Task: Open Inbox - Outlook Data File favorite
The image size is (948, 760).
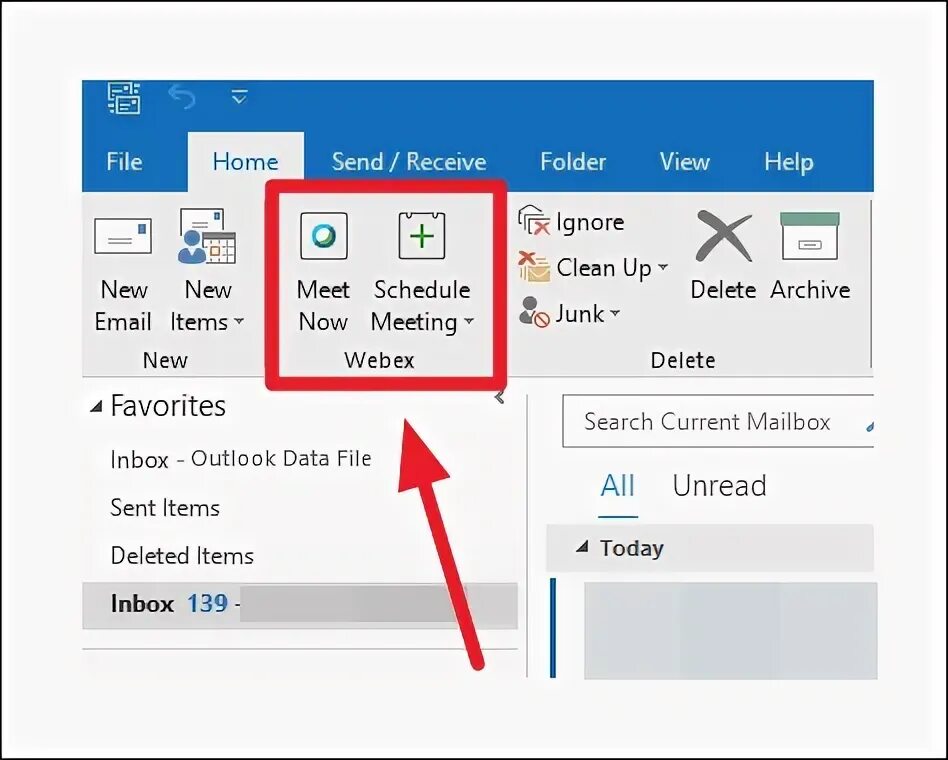Action: (x=241, y=459)
